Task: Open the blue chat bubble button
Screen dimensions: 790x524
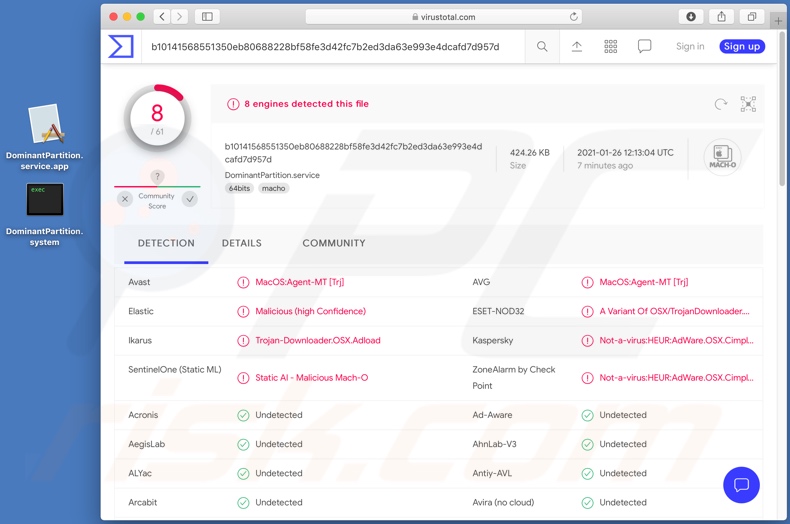Action: [741, 485]
